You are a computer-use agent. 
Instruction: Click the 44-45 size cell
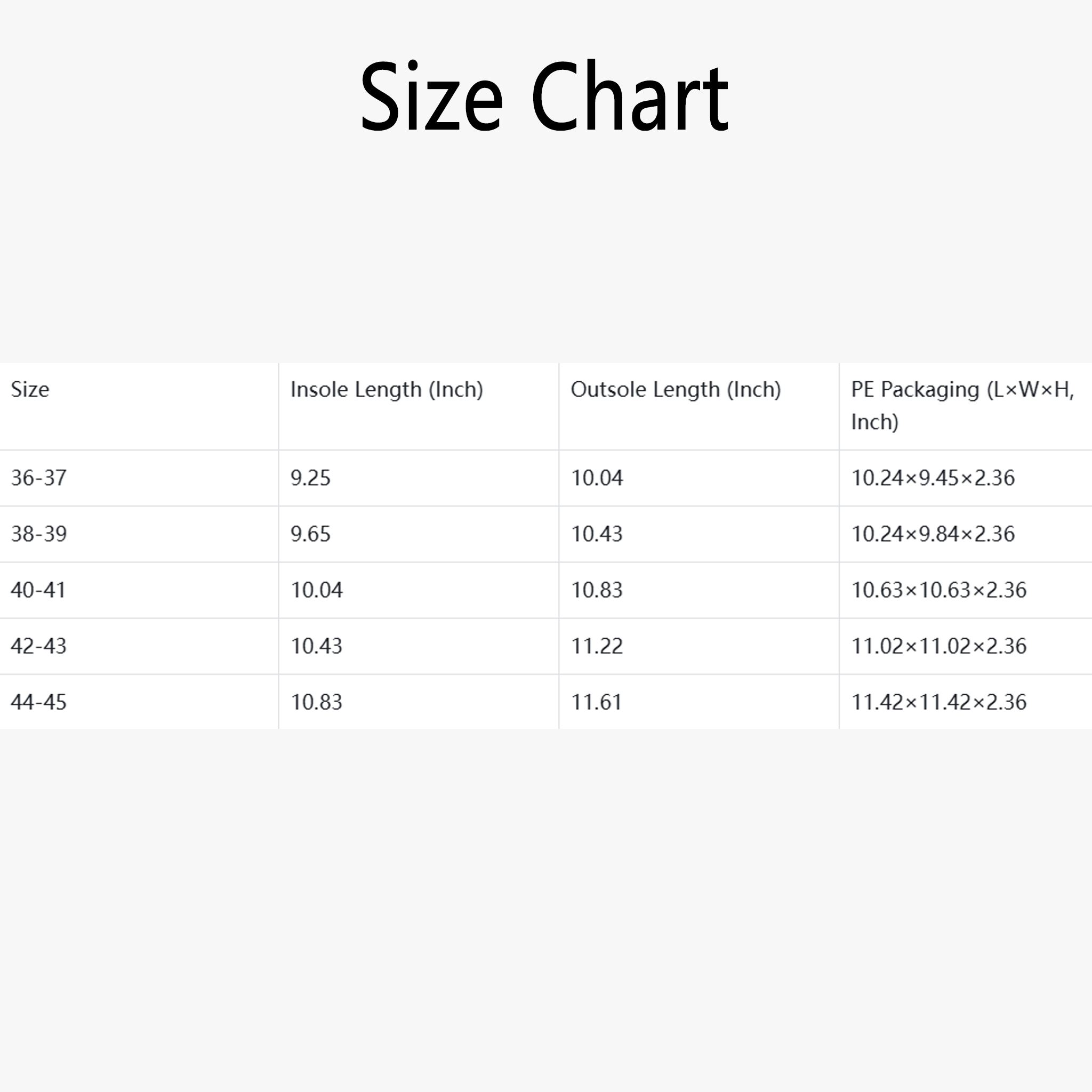coord(38,702)
